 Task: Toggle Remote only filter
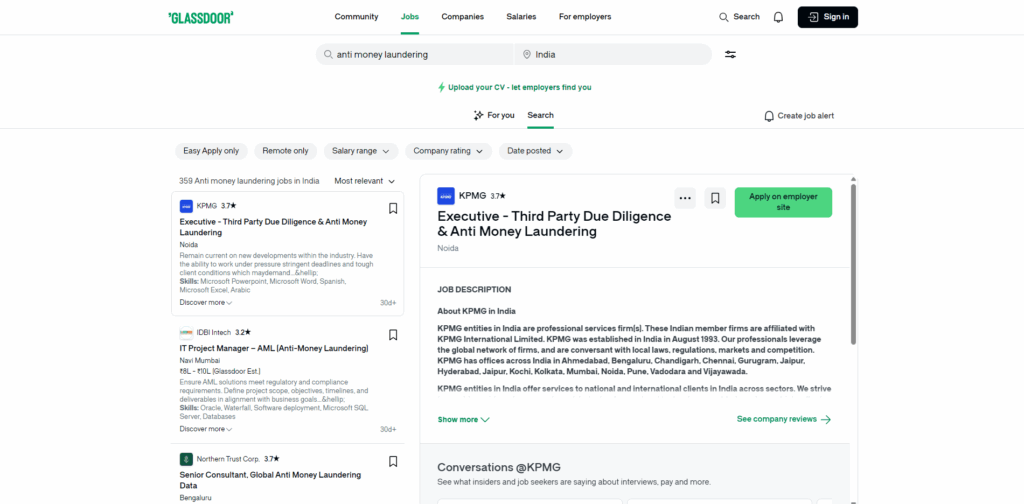point(285,151)
